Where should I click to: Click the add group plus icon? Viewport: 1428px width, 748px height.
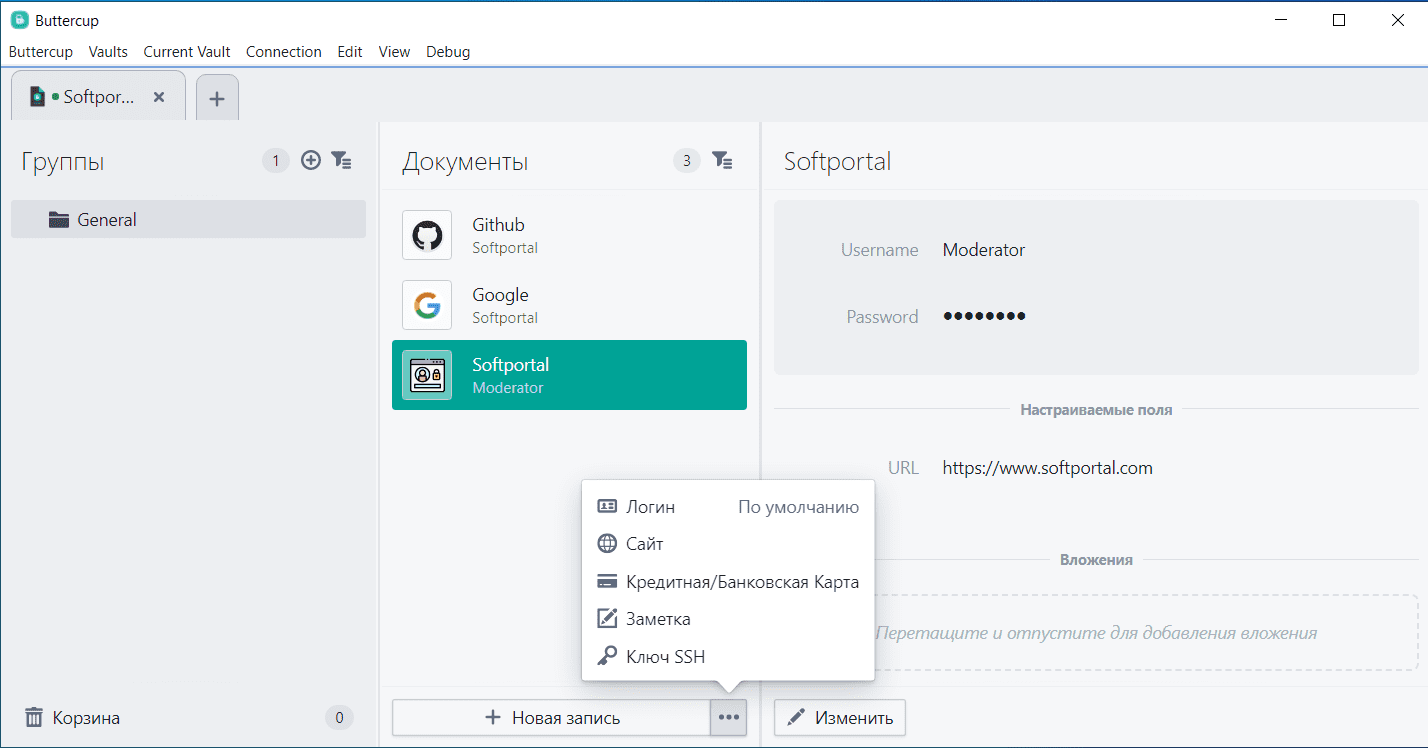click(311, 160)
